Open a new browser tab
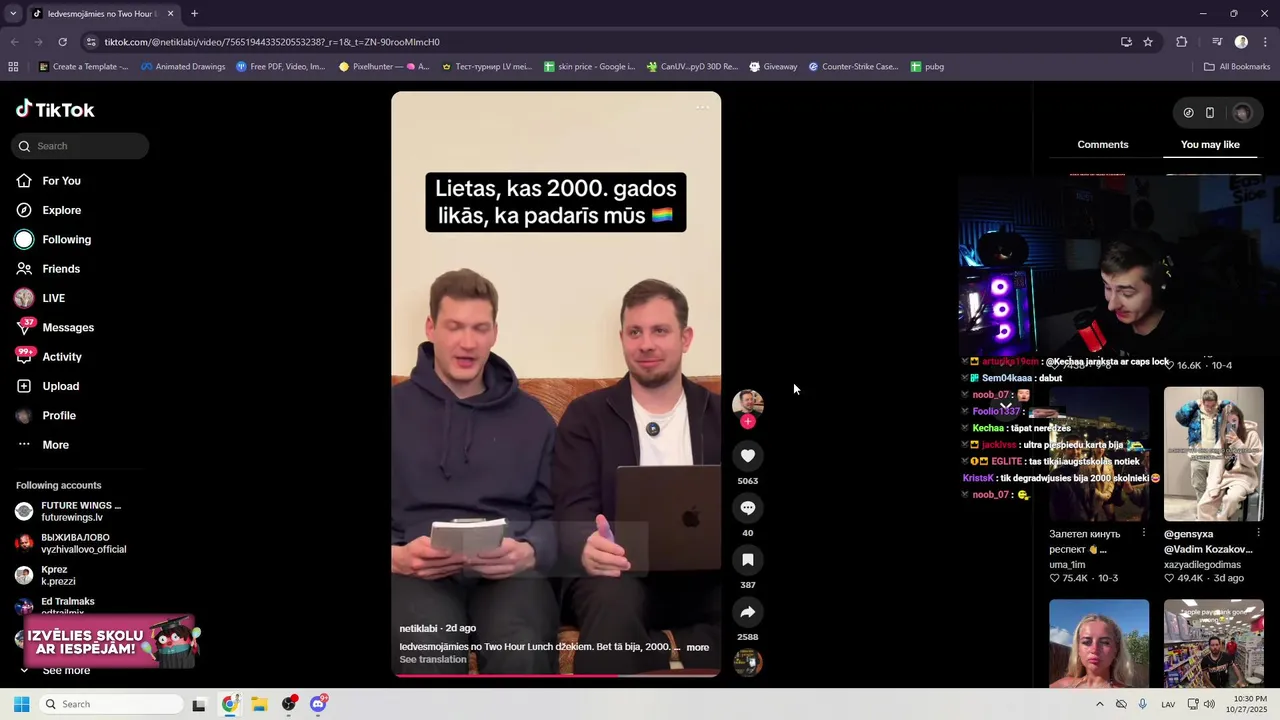This screenshot has width=1280, height=720. (x=194, y=14)
